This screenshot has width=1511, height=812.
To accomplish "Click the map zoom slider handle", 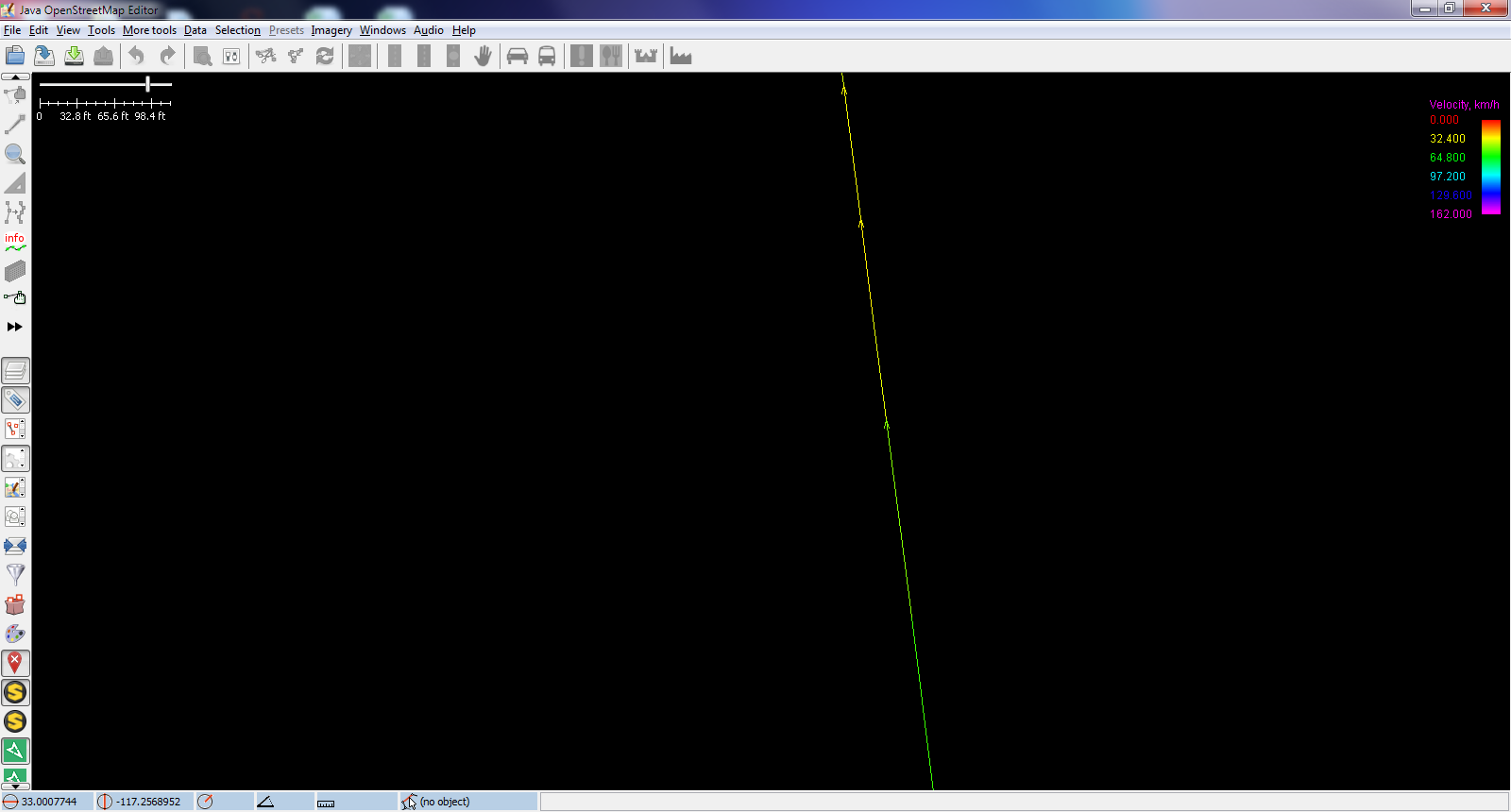I will tap(148, 84).
